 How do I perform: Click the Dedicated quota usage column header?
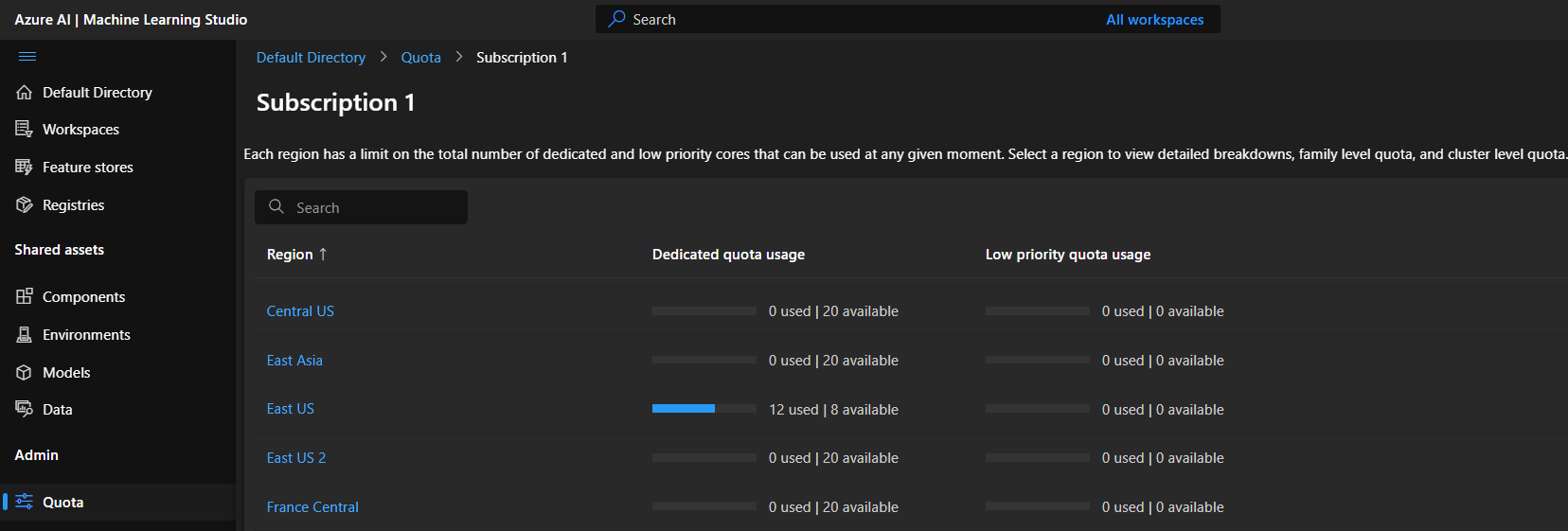point(728,255)
